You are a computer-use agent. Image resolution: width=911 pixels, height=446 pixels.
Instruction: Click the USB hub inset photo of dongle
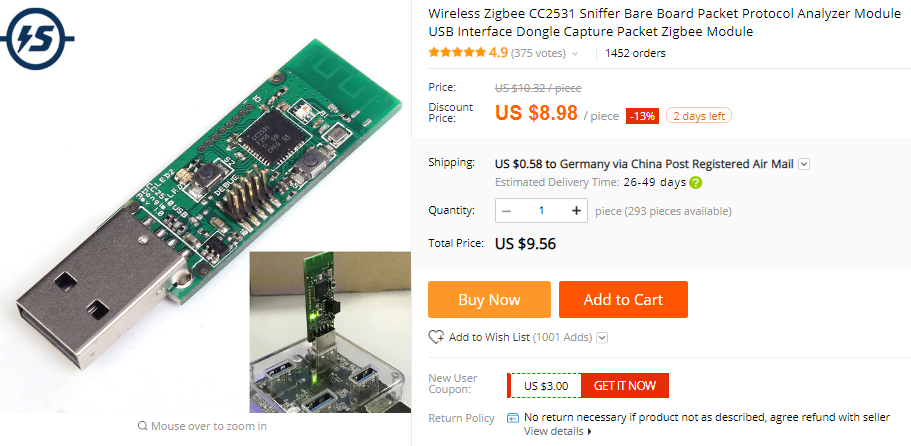(x=329, y=332)
